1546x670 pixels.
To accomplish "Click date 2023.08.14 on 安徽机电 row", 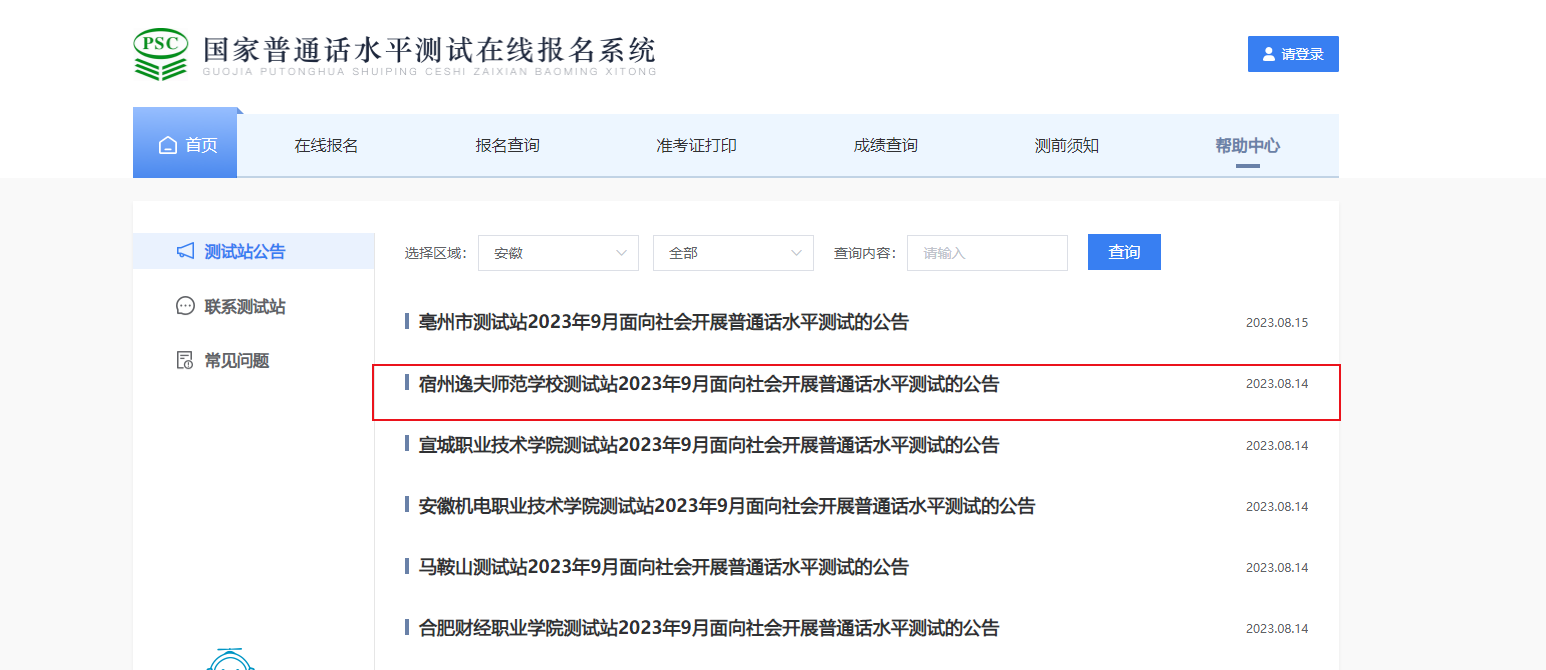I will 1277,507.
